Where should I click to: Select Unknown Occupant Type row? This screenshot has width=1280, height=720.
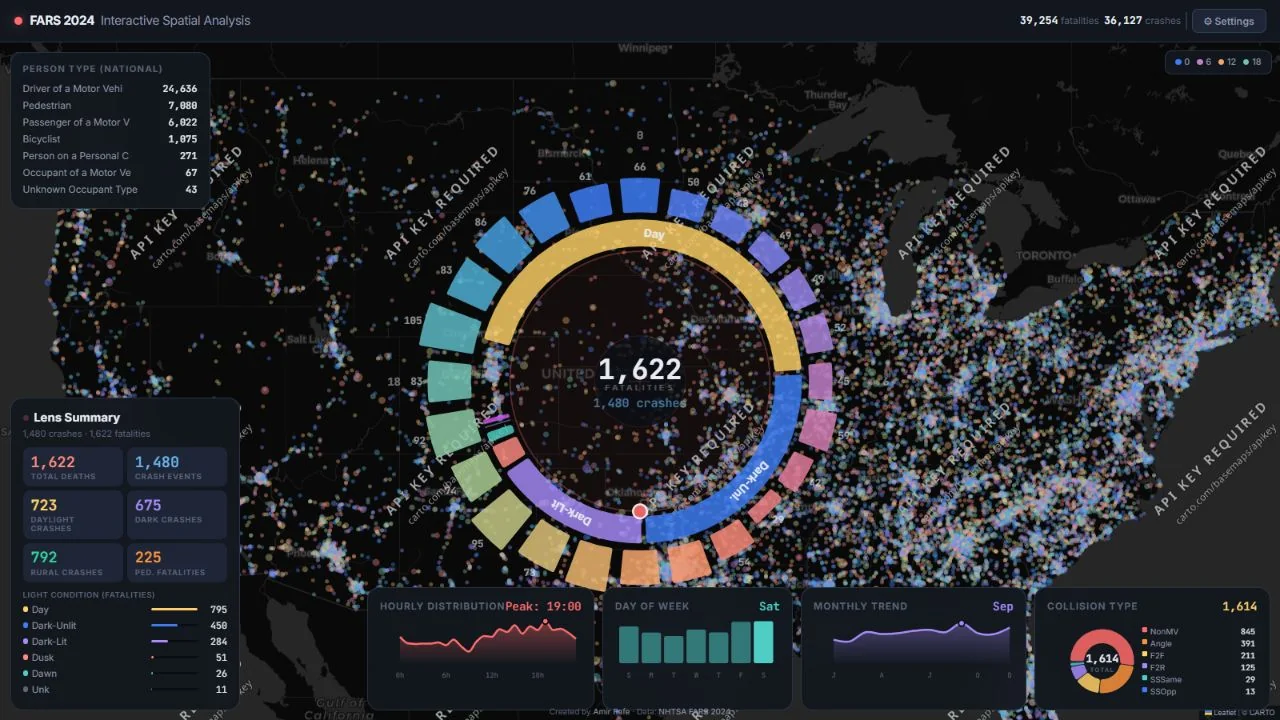tap(110, 189)
